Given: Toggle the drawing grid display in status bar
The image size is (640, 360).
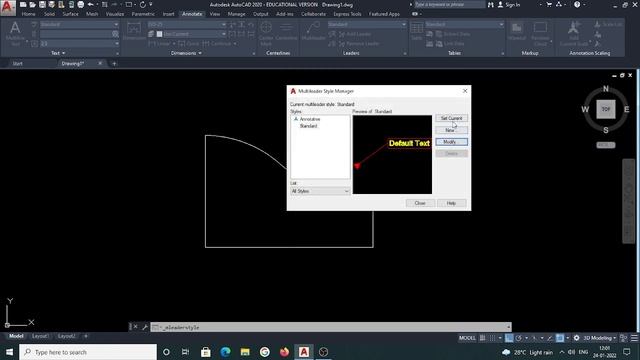Looking at the screenshot, I should tap(483, 338).
